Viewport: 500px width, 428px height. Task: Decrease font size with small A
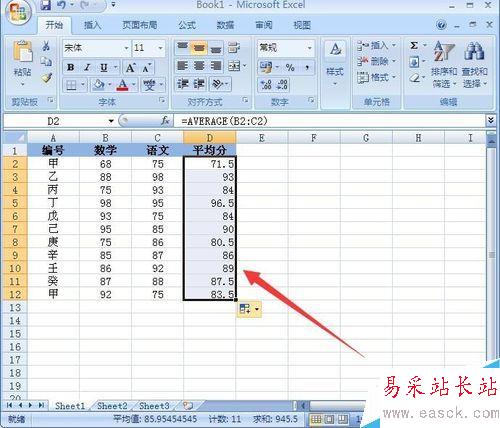pyautogui.click(x=146, y=68)
